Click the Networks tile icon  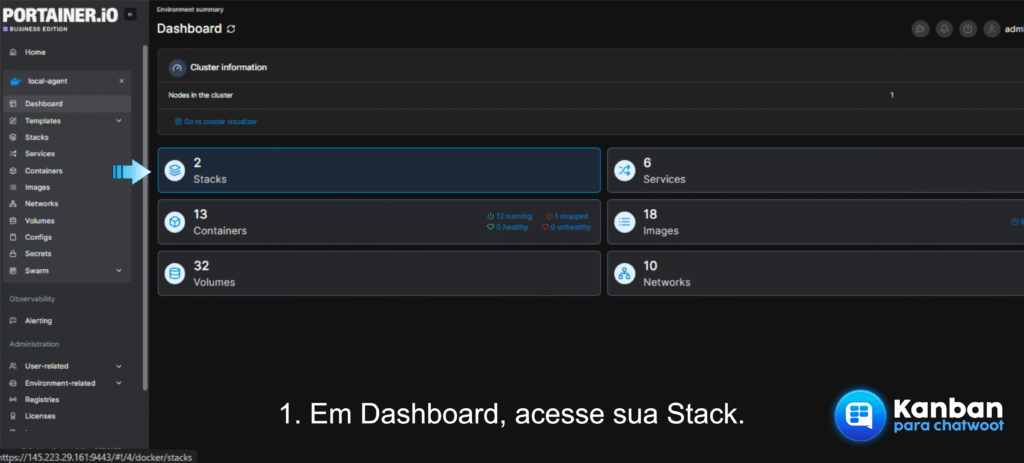click(624, 273)
